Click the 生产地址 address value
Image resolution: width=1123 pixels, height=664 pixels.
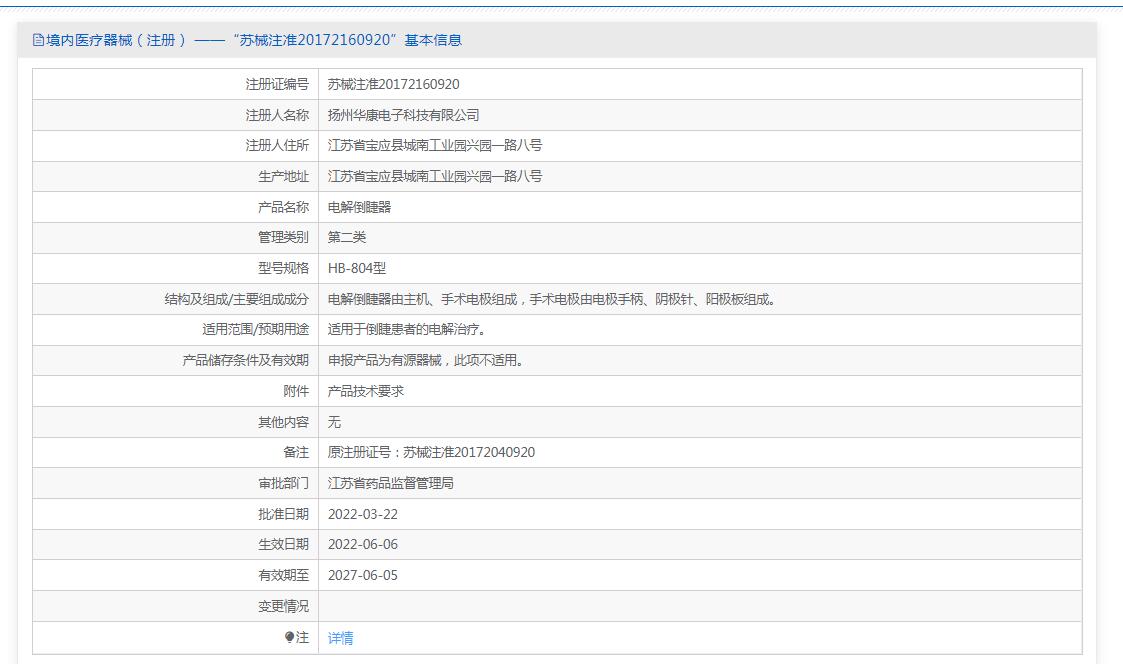[435, 176]
